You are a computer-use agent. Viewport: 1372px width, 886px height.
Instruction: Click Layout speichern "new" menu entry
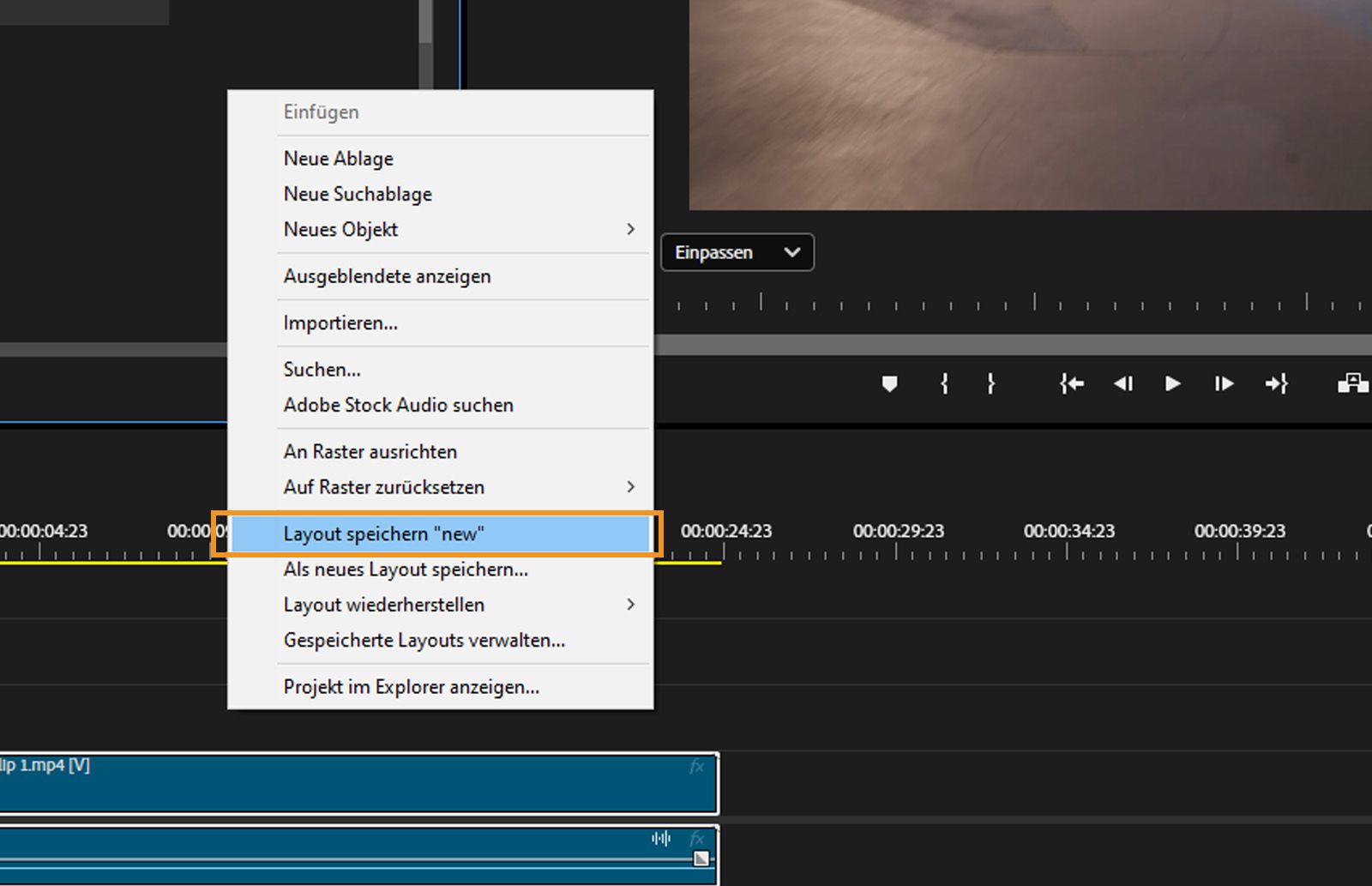coord(441,533)
